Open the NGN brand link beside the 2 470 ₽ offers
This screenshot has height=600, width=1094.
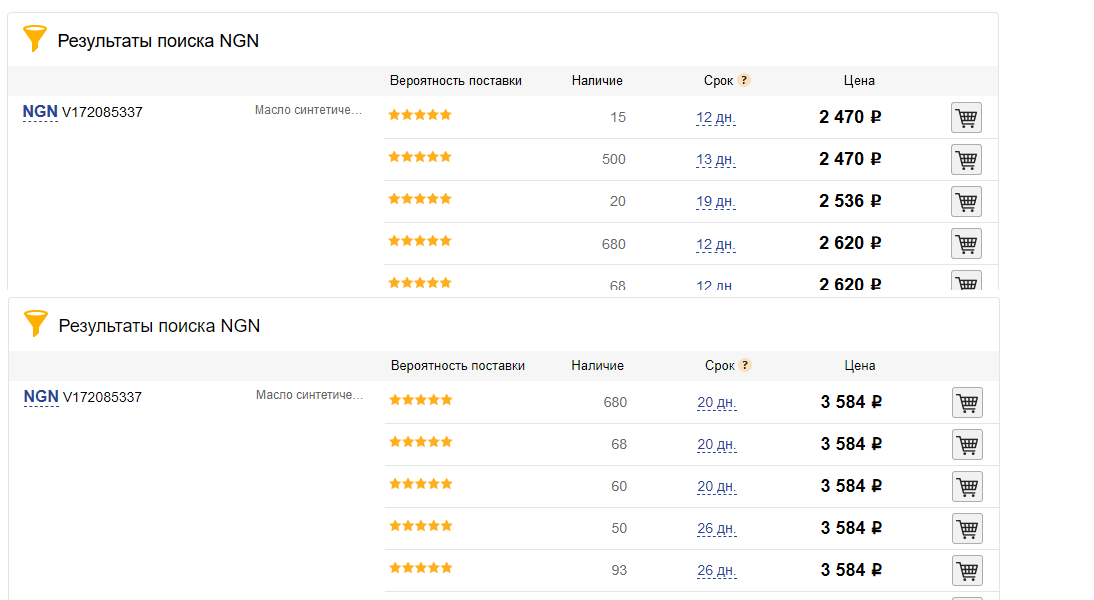click(x=40, y=112)
